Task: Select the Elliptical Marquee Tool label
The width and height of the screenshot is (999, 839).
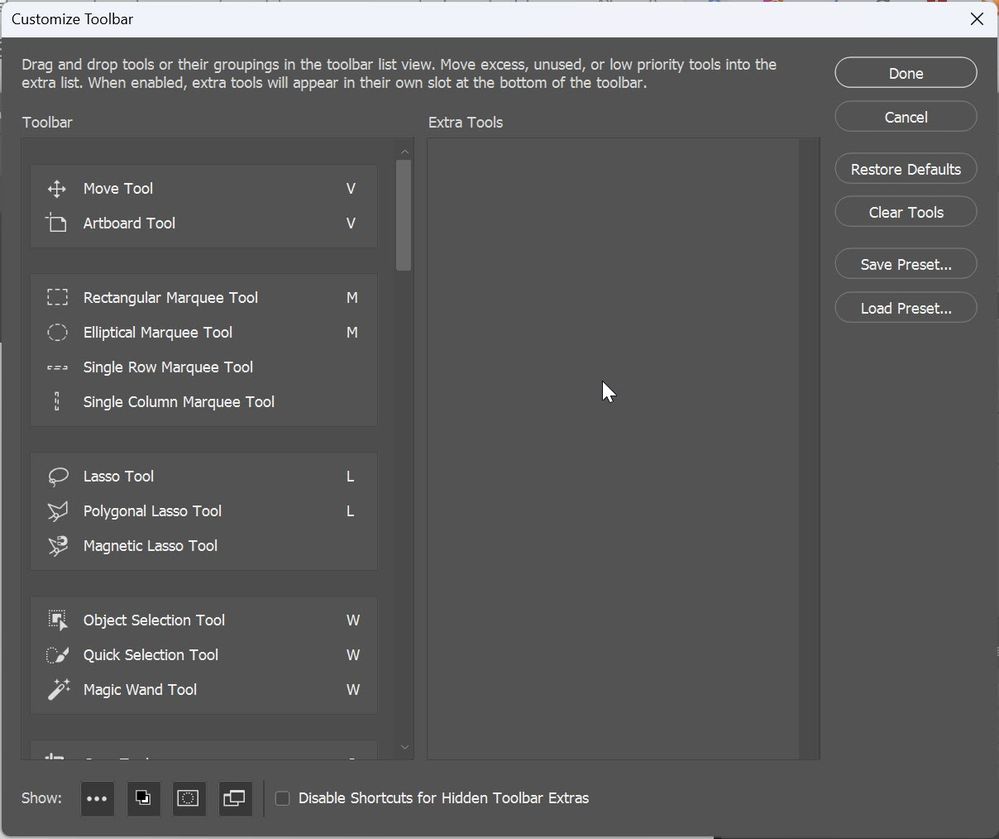Action: tap(158, 333)
